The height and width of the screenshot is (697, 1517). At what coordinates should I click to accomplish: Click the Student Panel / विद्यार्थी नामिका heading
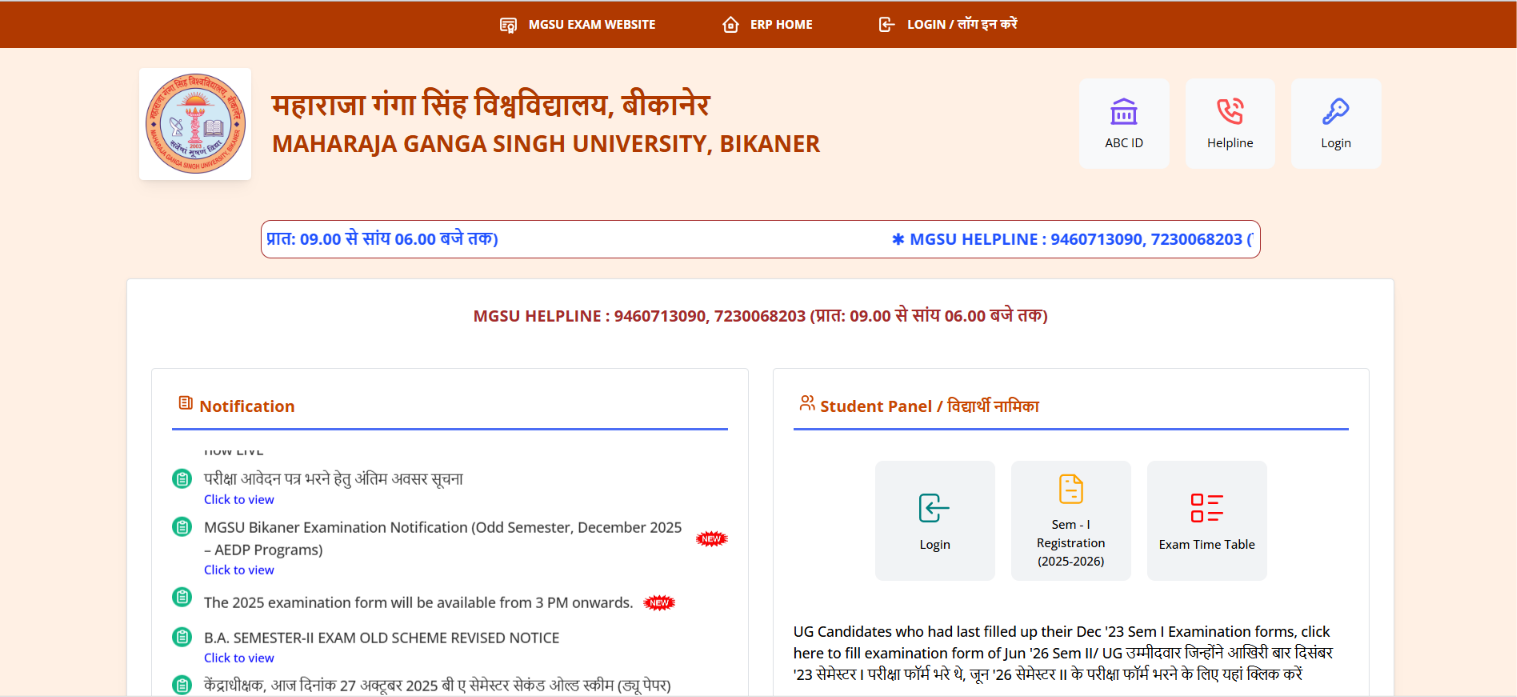click(929, 406)
